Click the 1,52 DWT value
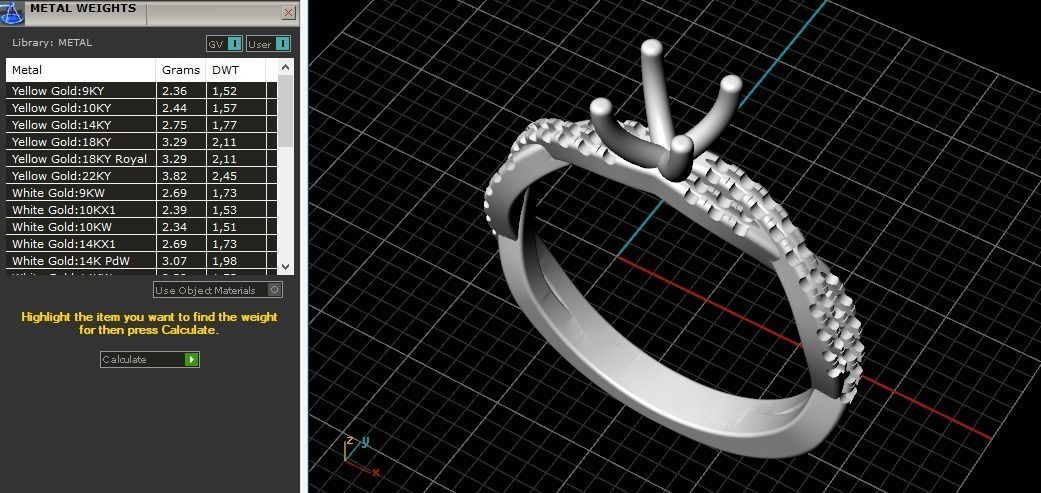This screenshot has height=493, width=1041. click(224, 91)
